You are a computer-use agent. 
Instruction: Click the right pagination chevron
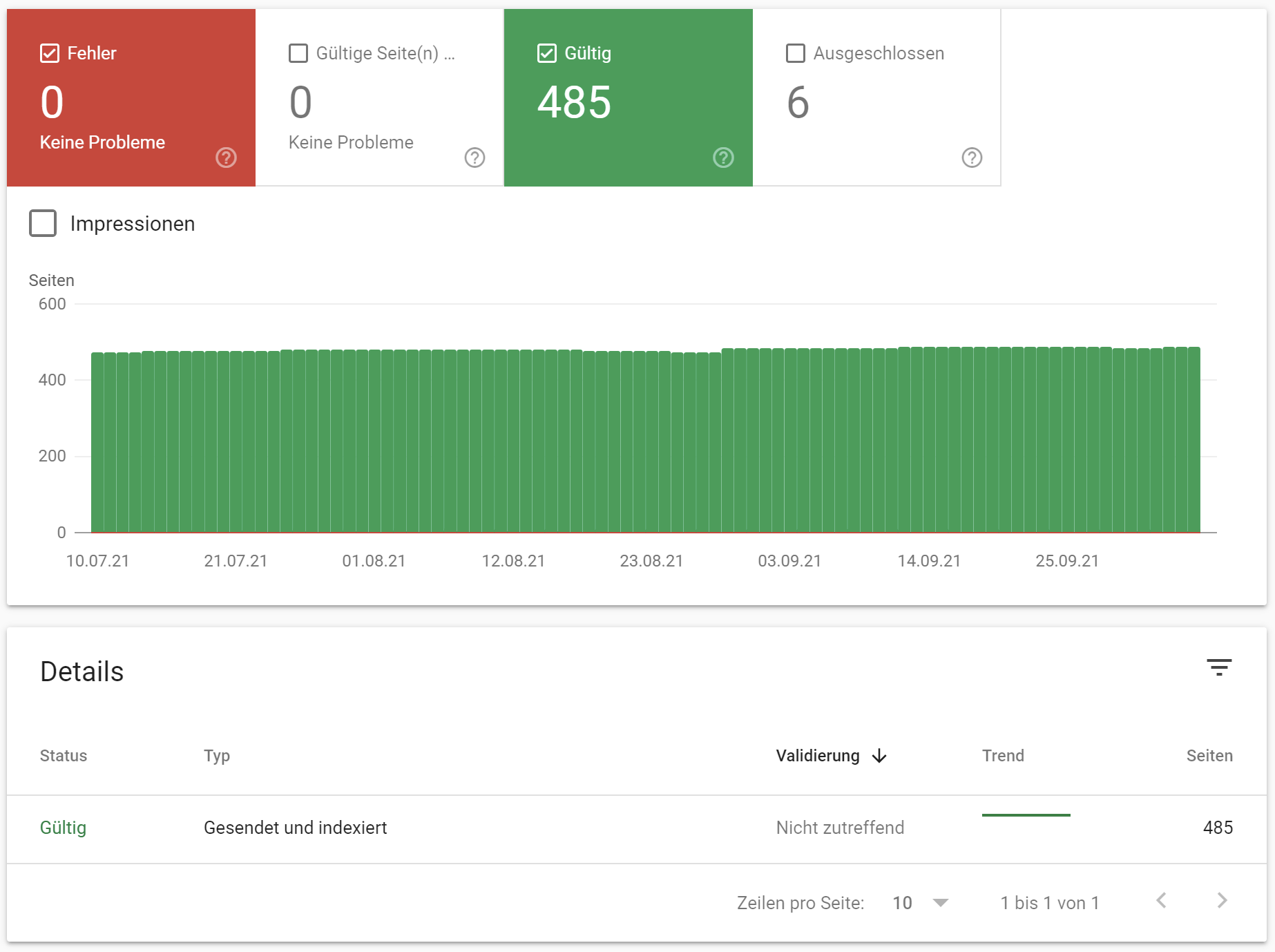[x=1221, y=902]
